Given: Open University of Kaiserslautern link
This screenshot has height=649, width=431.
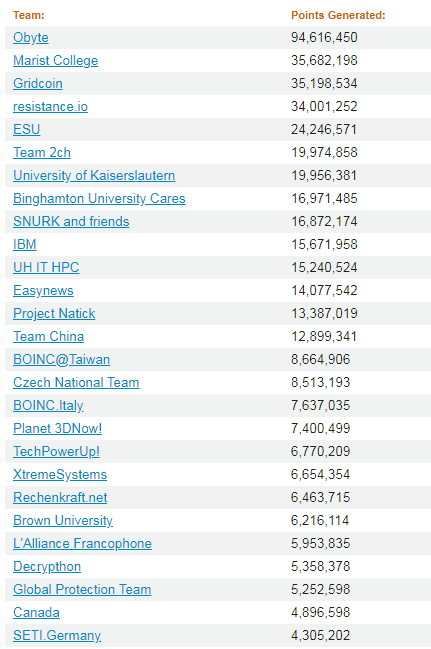Looking at the screenshot, I should coord(94,175).
